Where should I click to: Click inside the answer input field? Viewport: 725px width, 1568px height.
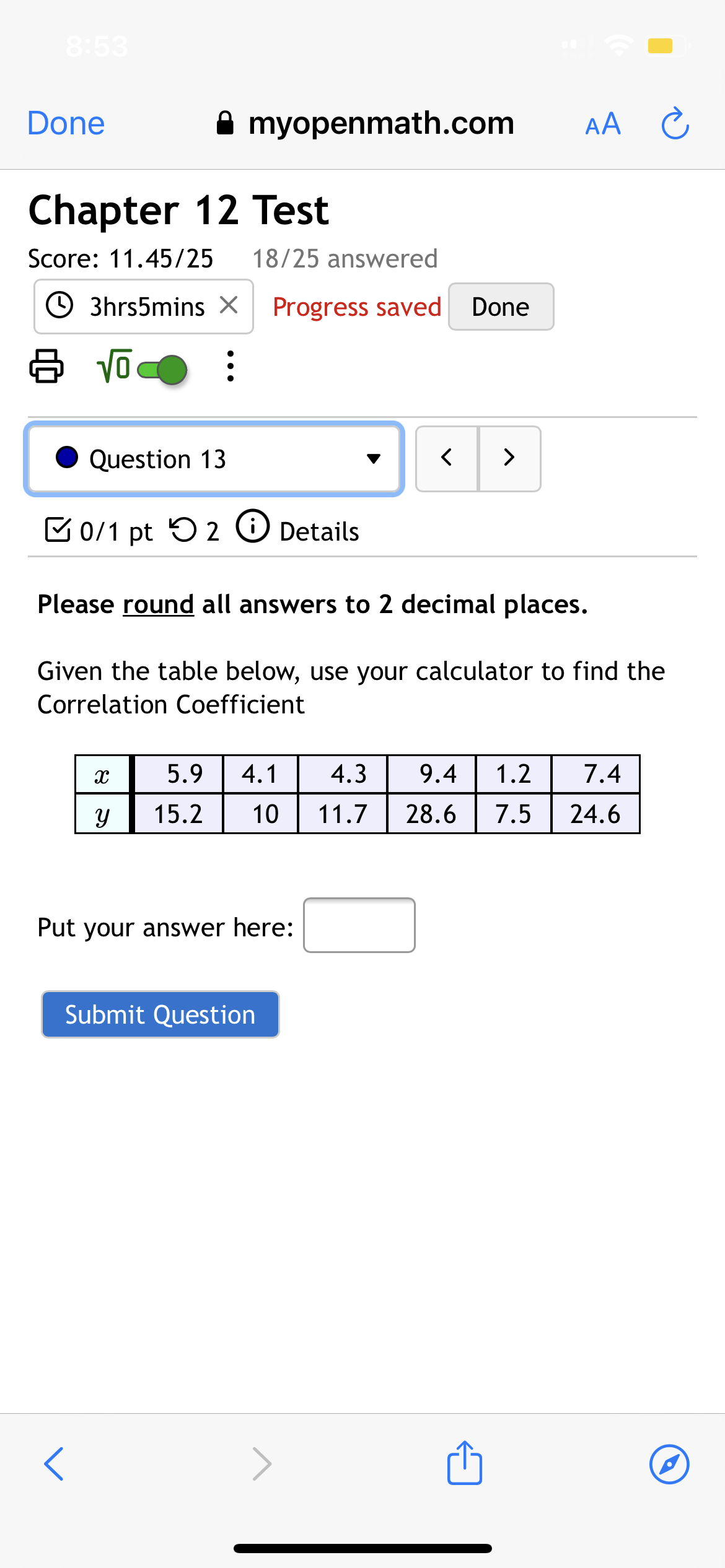point(358,925)
